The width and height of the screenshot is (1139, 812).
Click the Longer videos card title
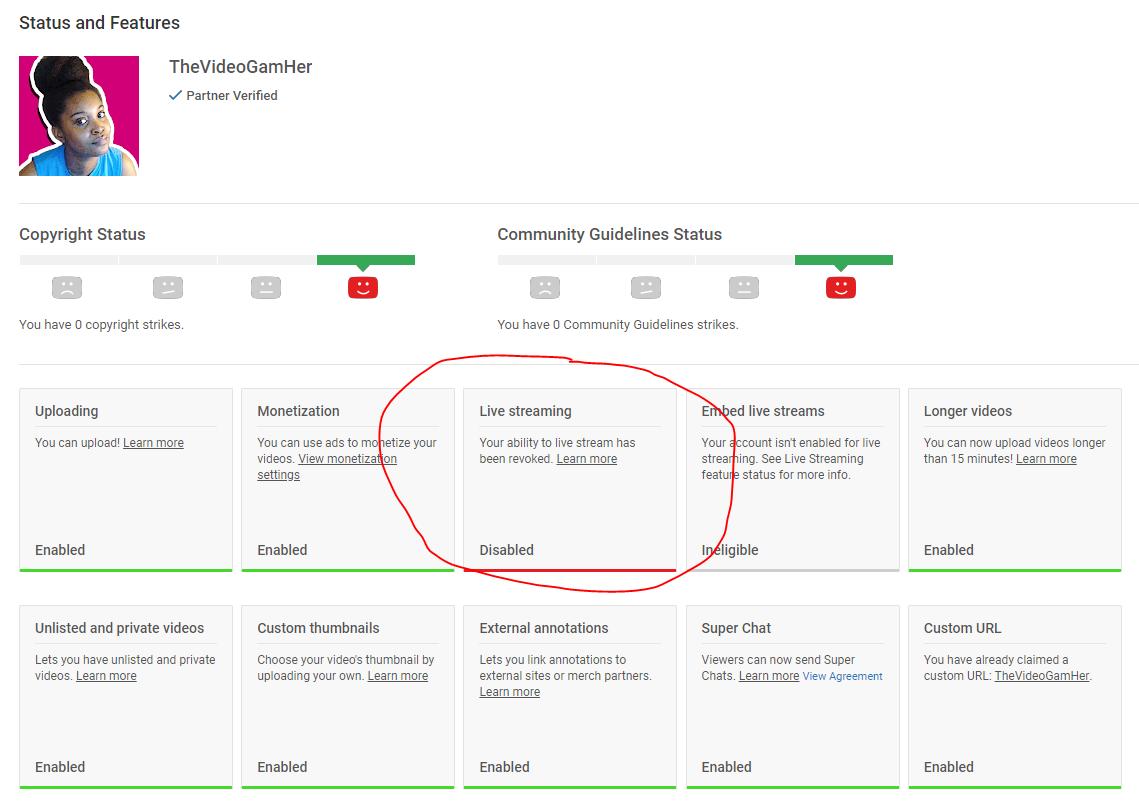(968, 411)
